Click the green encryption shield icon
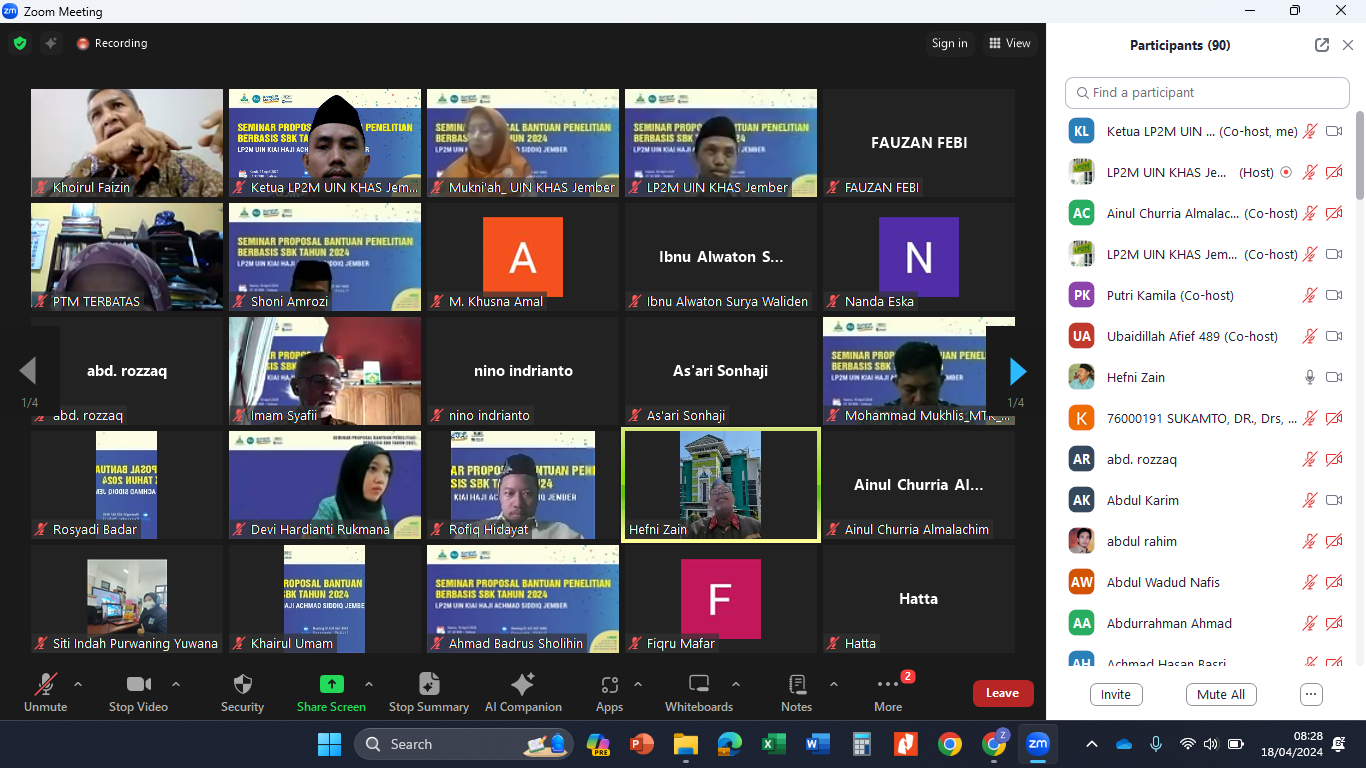1366x768 pixels. (x=20, y=43)
